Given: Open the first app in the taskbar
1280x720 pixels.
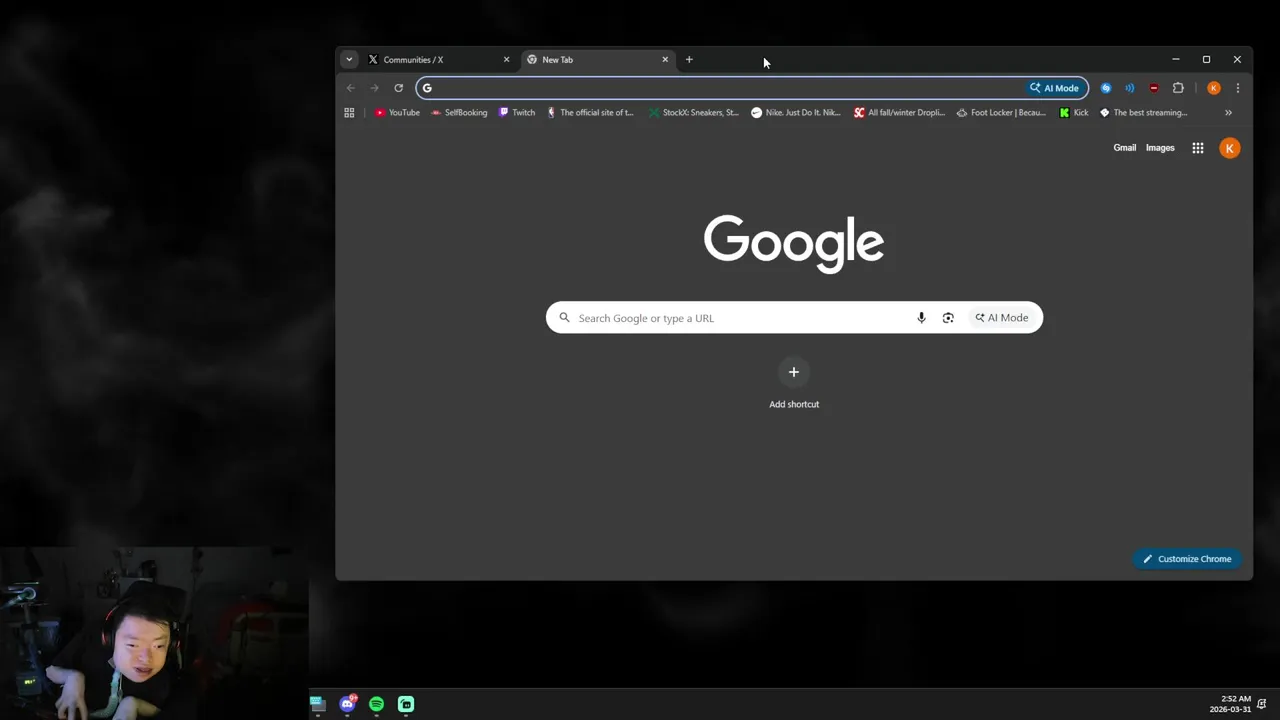Looking at the screenshot, I should 318,704.
